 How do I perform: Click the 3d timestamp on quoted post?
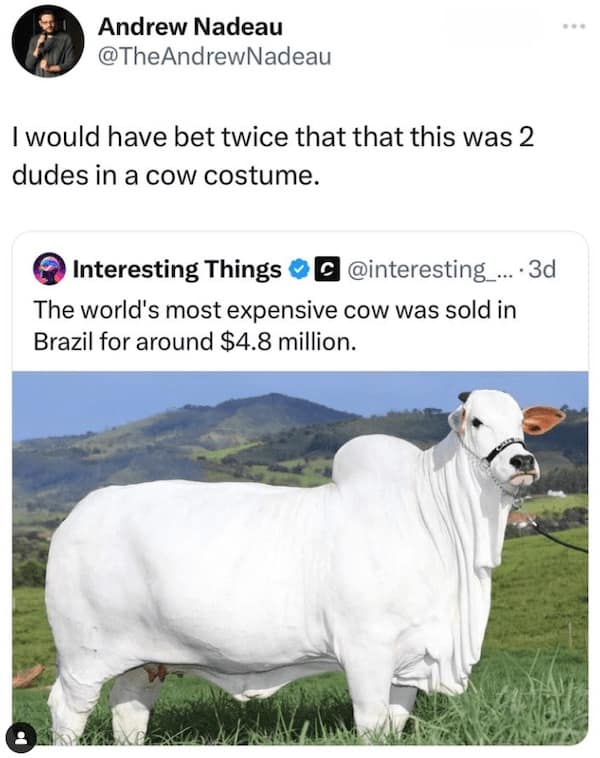pos(542,269)
